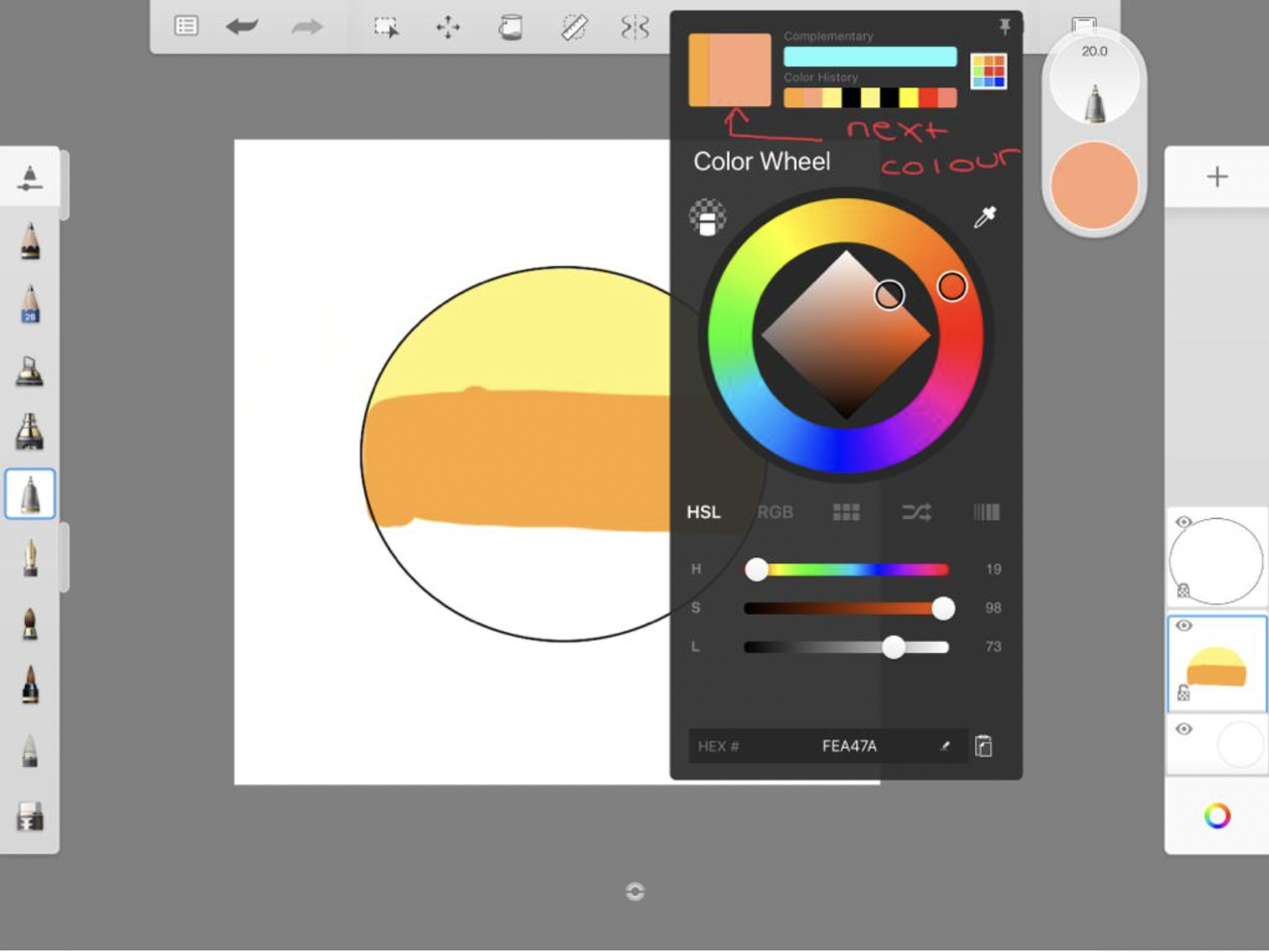
Task: Click the saturation value 98
Action: 993,608
